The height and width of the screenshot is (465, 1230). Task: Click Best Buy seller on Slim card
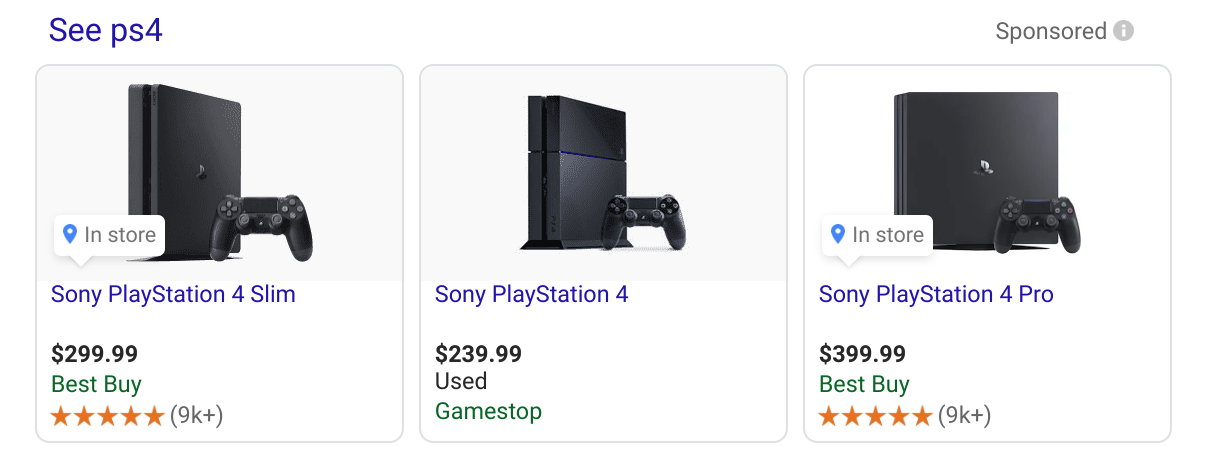tap(96, 384)
